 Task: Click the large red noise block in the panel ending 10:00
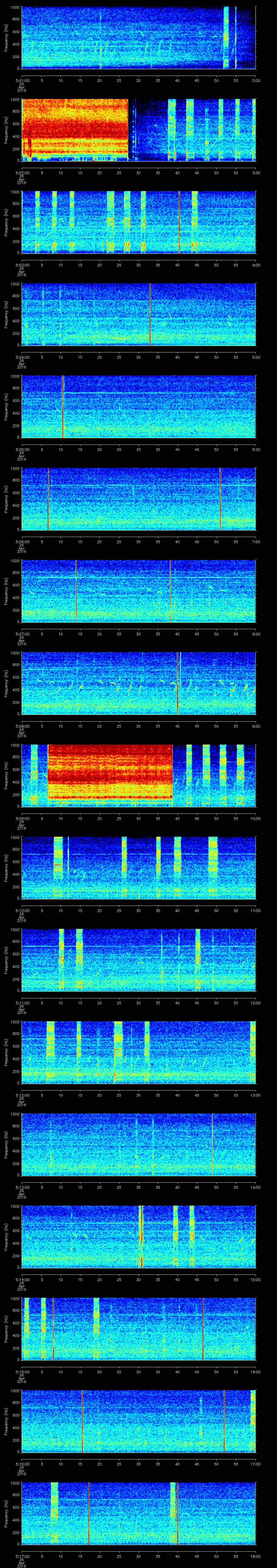[110, 772]
